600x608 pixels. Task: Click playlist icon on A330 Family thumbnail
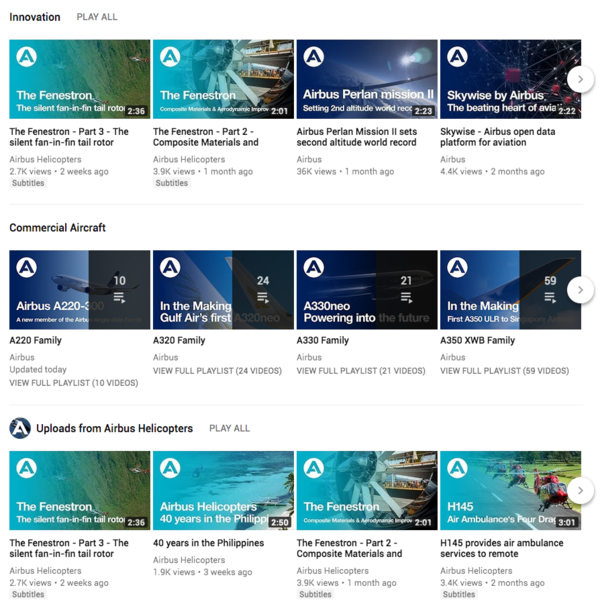click(x=406, y=298)
